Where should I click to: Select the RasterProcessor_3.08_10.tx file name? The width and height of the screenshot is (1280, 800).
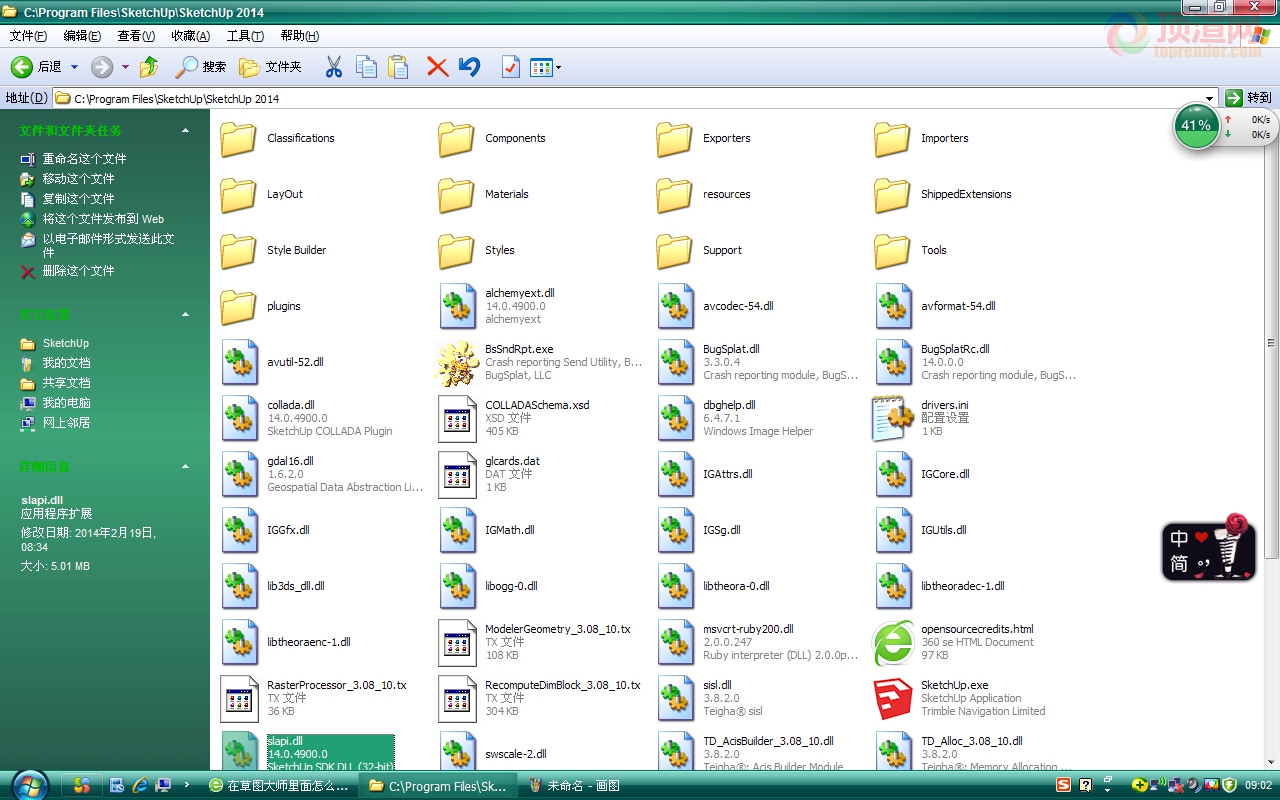tap(337, 685)
